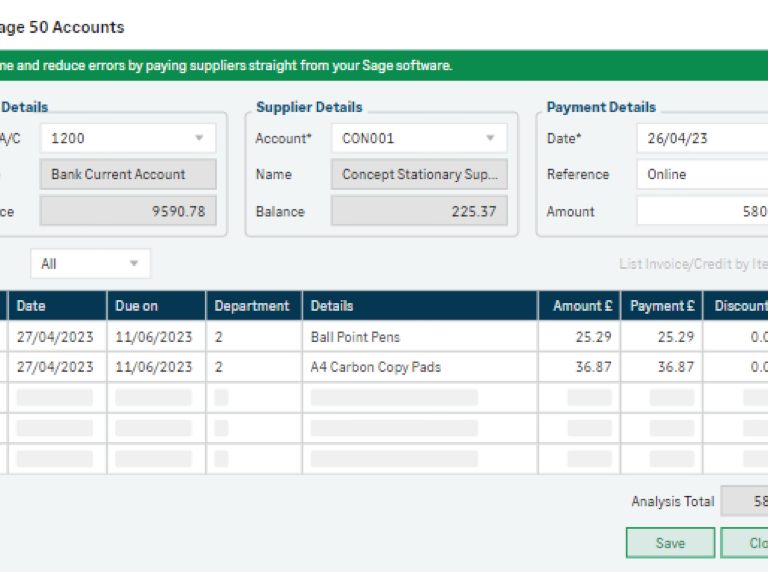
Task: Click the green supplier payments promo banner
Action: (x=384, y=65)
